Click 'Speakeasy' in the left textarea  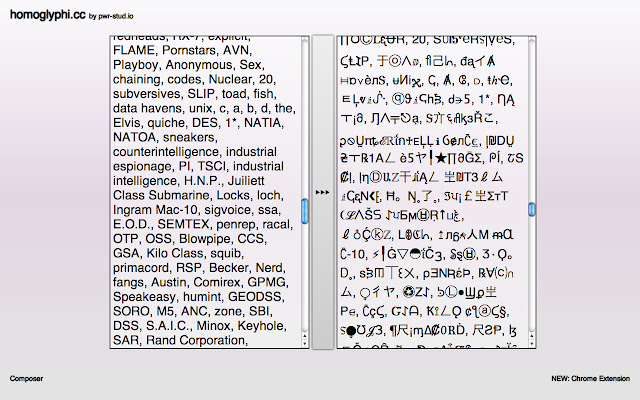pyautogui.click(x=144, y=297)
